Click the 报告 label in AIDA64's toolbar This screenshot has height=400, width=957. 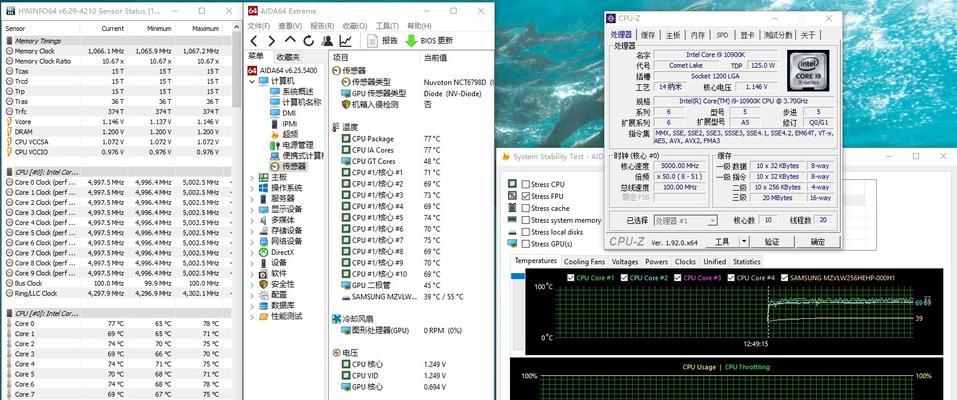click(390, 41)
